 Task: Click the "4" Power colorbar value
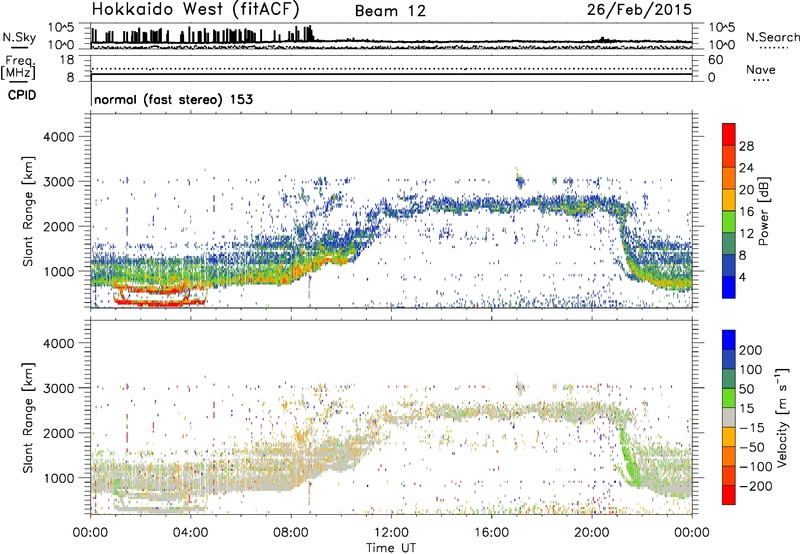tap(743, 277)
